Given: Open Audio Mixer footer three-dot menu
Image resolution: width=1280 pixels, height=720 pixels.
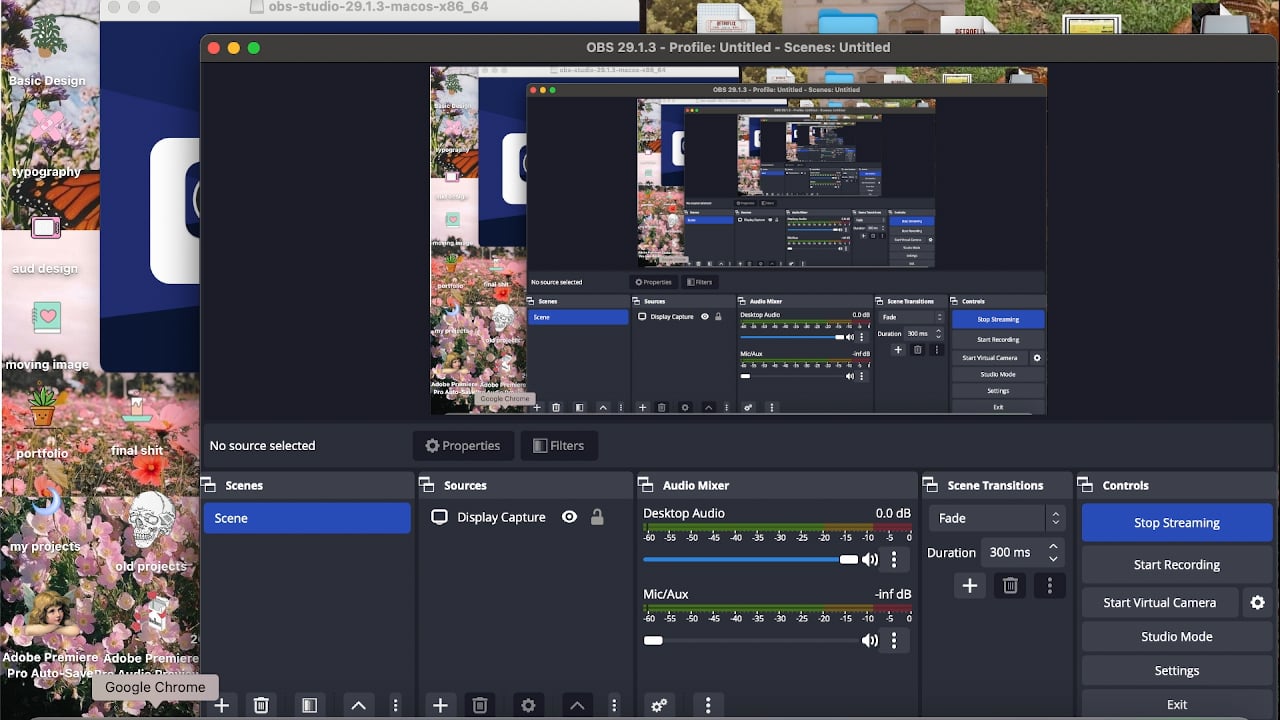Looking at the screenshot, I should [x=708, y=705].
